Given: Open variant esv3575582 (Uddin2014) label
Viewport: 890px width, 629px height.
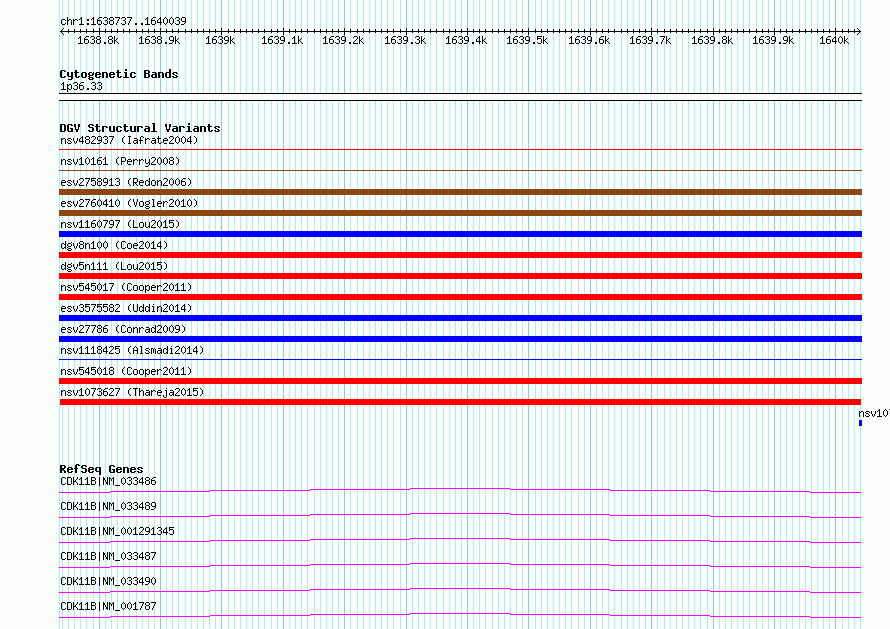Looking at the screenshot, I should tap(126, 308).
